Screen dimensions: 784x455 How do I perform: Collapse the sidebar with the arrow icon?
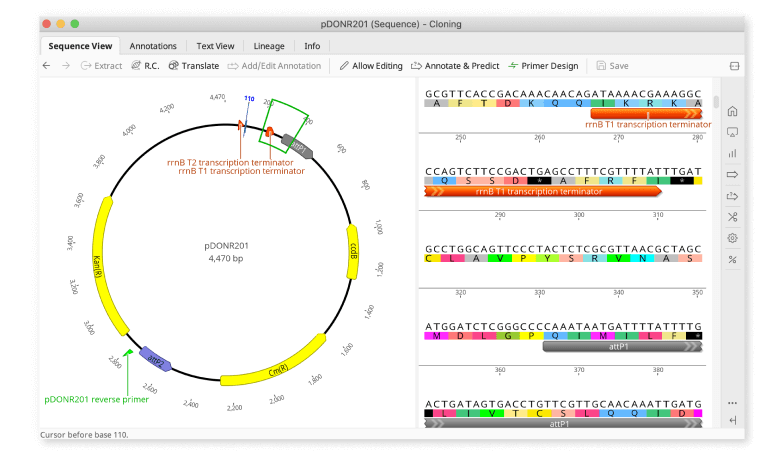click(x=732, y=421)
